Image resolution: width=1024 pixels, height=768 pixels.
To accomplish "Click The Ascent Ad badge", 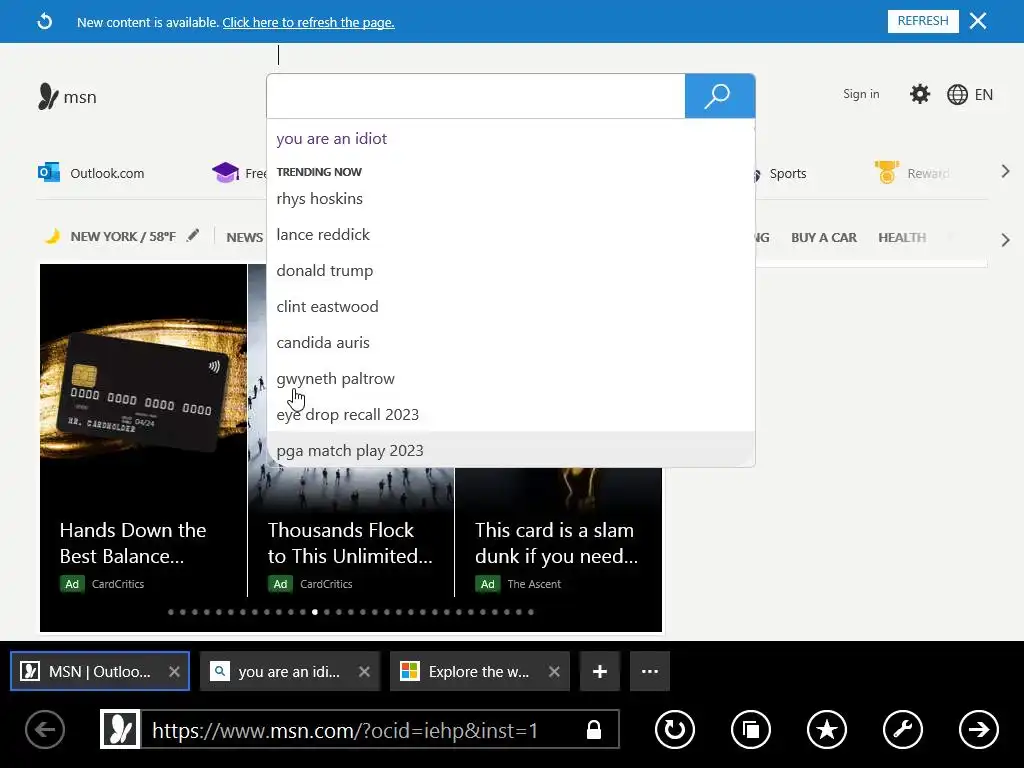I will pos(488,584).
